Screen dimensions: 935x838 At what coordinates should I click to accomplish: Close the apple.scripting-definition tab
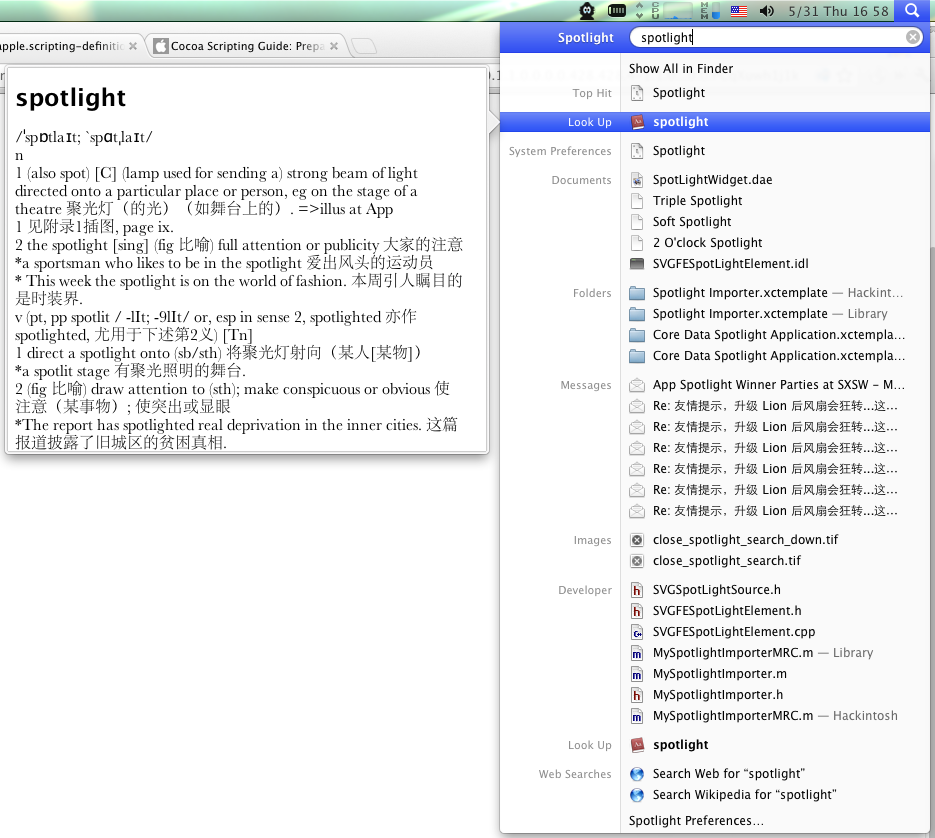pyautogui.click(x=132, y=46)
